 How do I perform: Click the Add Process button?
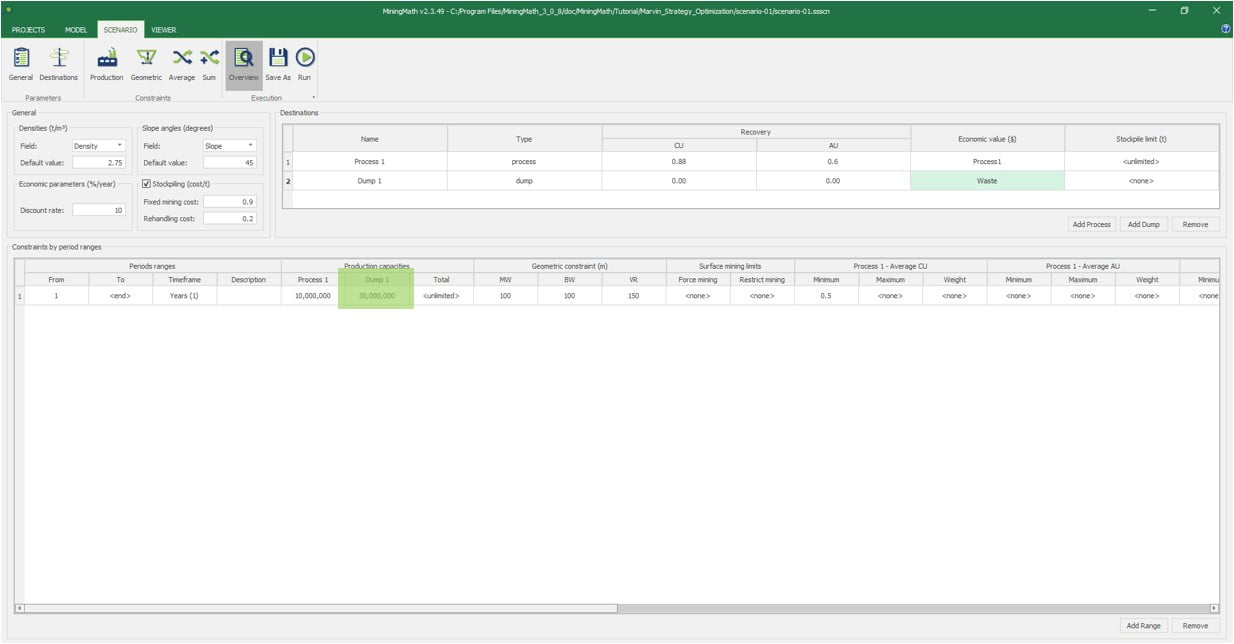pos(1091,224)
